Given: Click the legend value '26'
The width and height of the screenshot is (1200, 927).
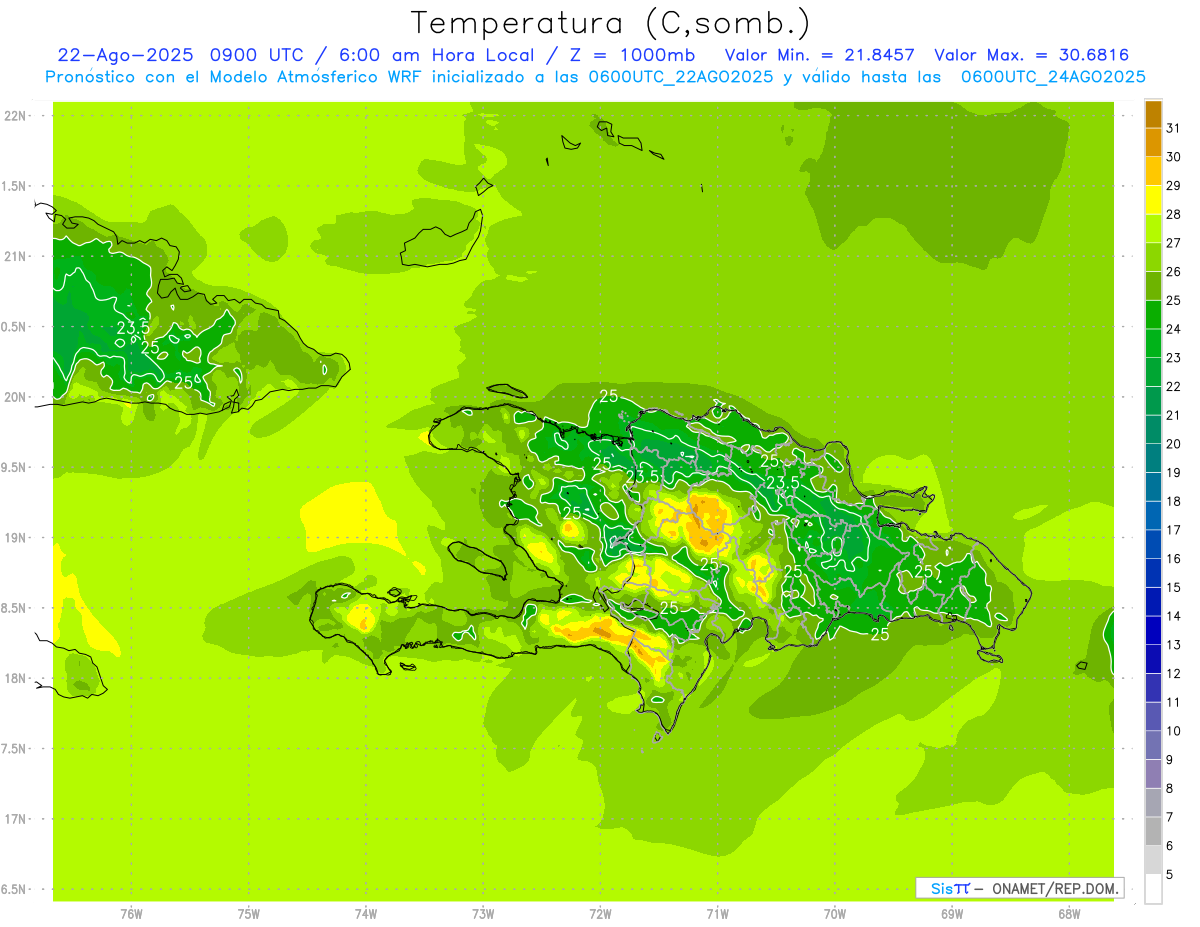Looking at the screenshot, I should (1173, 271).
